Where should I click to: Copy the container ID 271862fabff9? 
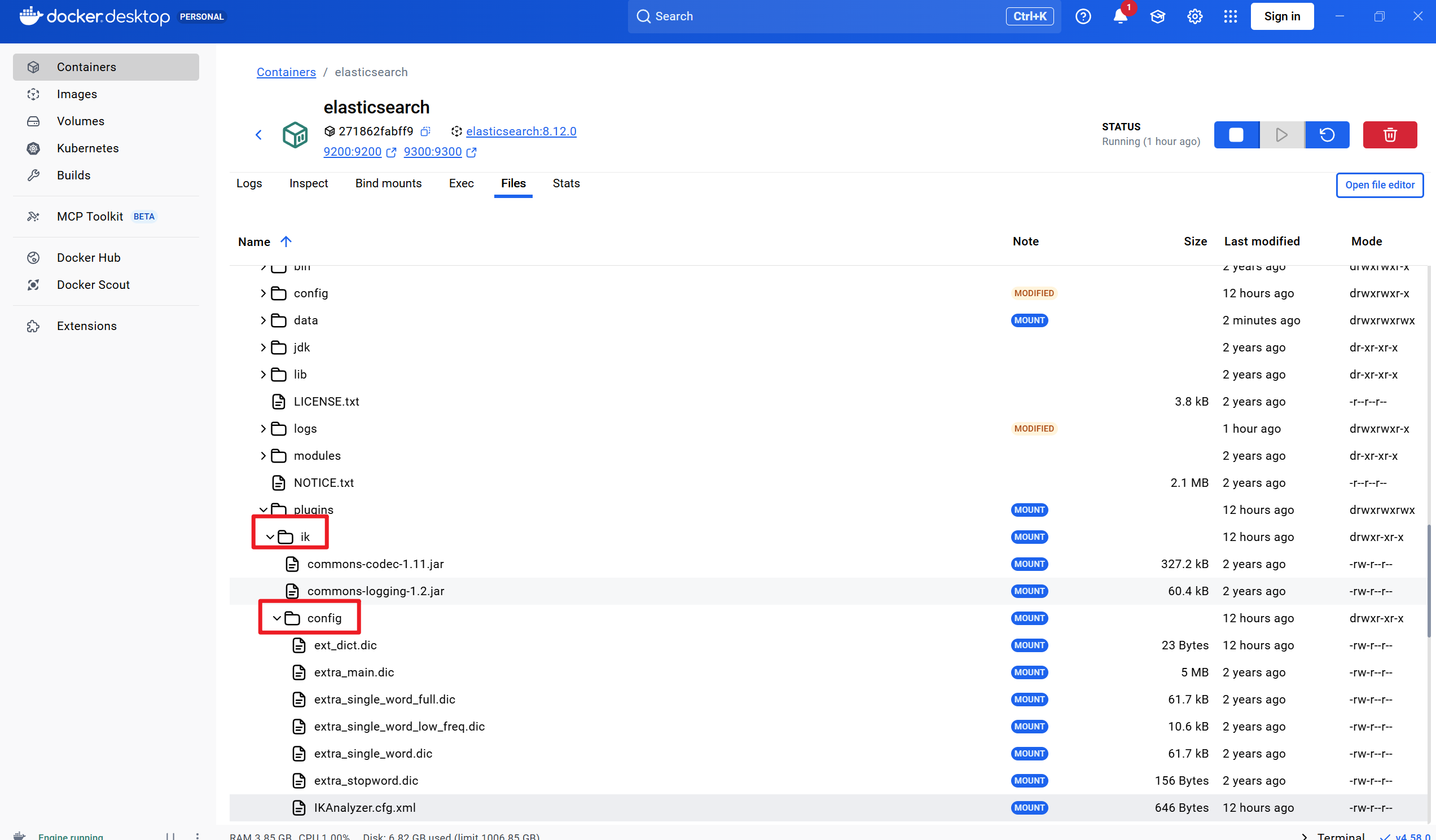[x=425, y=131]
